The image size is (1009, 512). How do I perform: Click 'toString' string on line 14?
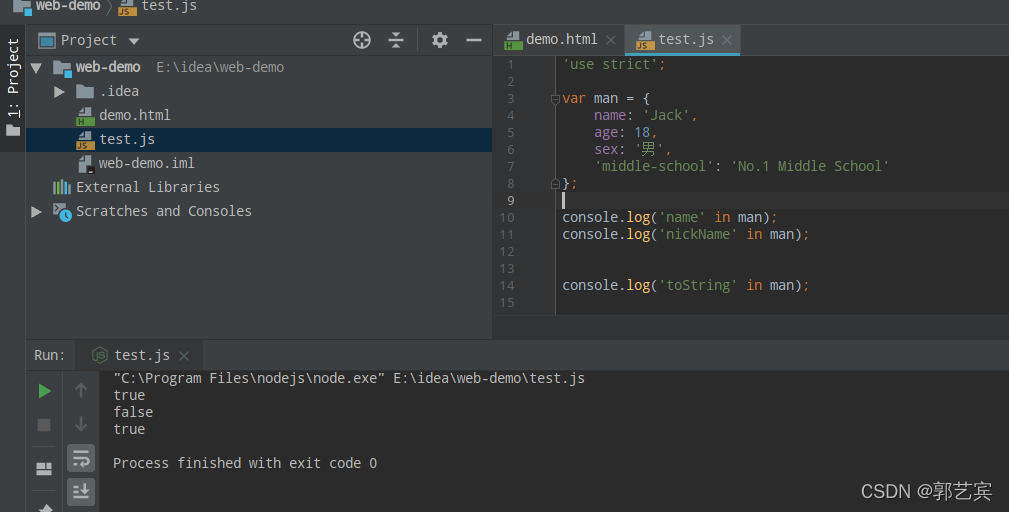(x=698, y=285)
